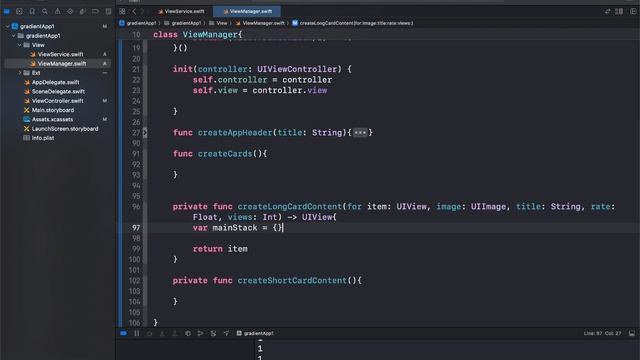This screenshot has height=360, width=640.
Task: Pause program execution in debug bar
Action: pos(137,333)
